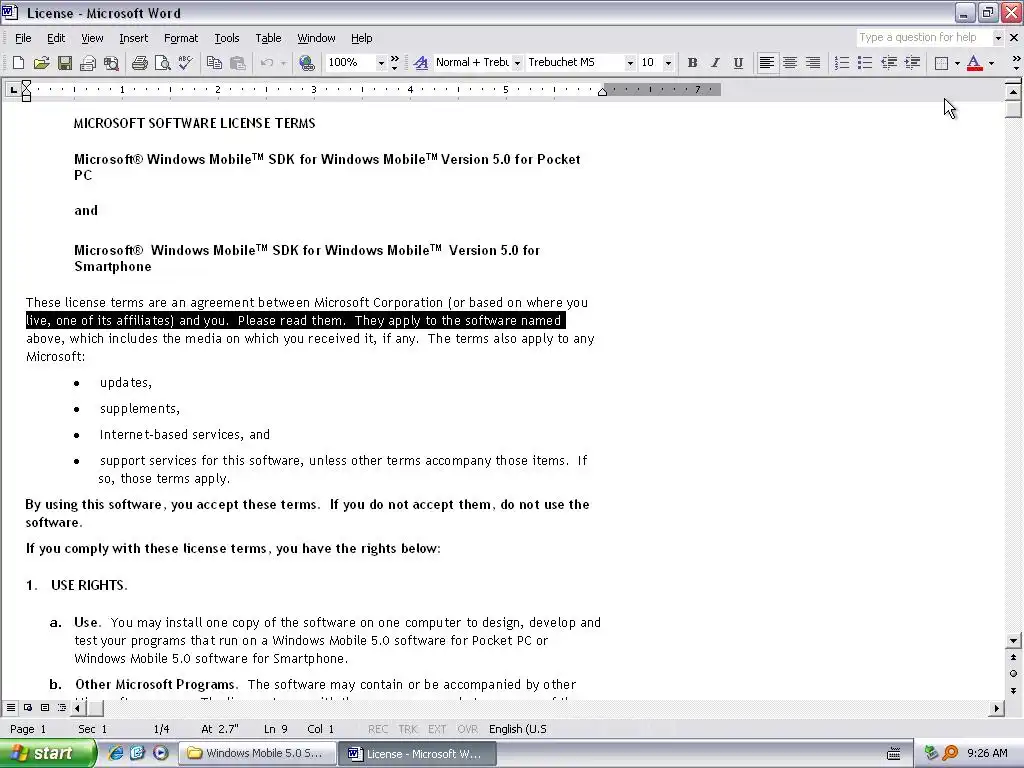Open the File menu
The width and height of the screenshot is (1024, 768).
click(x=23, y=38)
